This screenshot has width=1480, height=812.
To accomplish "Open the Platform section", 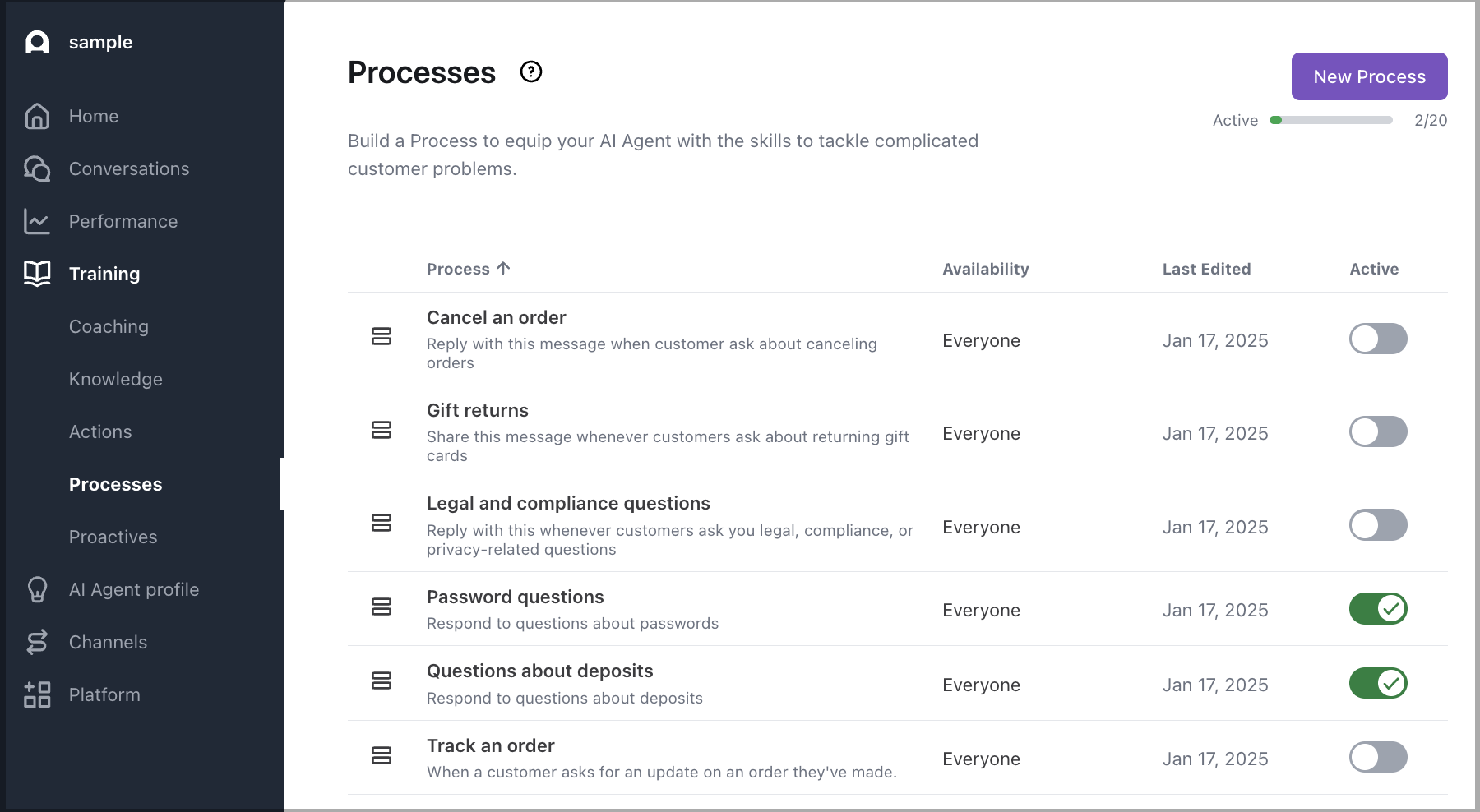I will (x=104, y=694).
